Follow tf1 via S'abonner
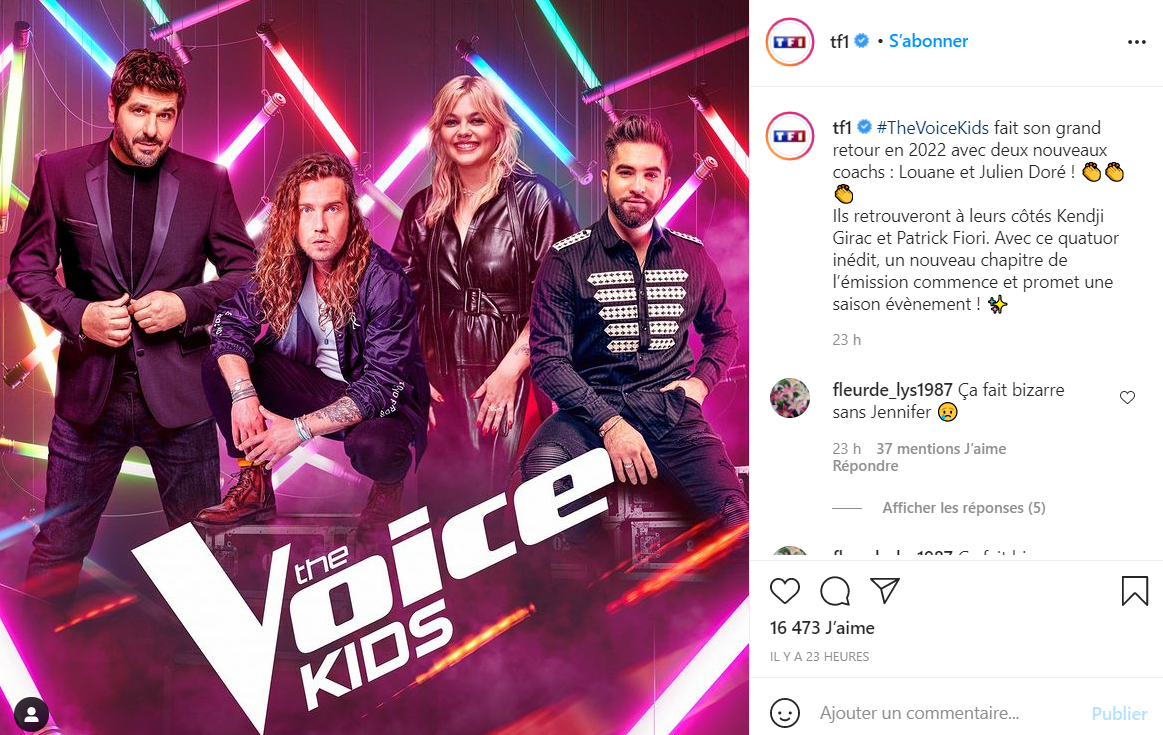1163x735 pixels. pos(928,42)
